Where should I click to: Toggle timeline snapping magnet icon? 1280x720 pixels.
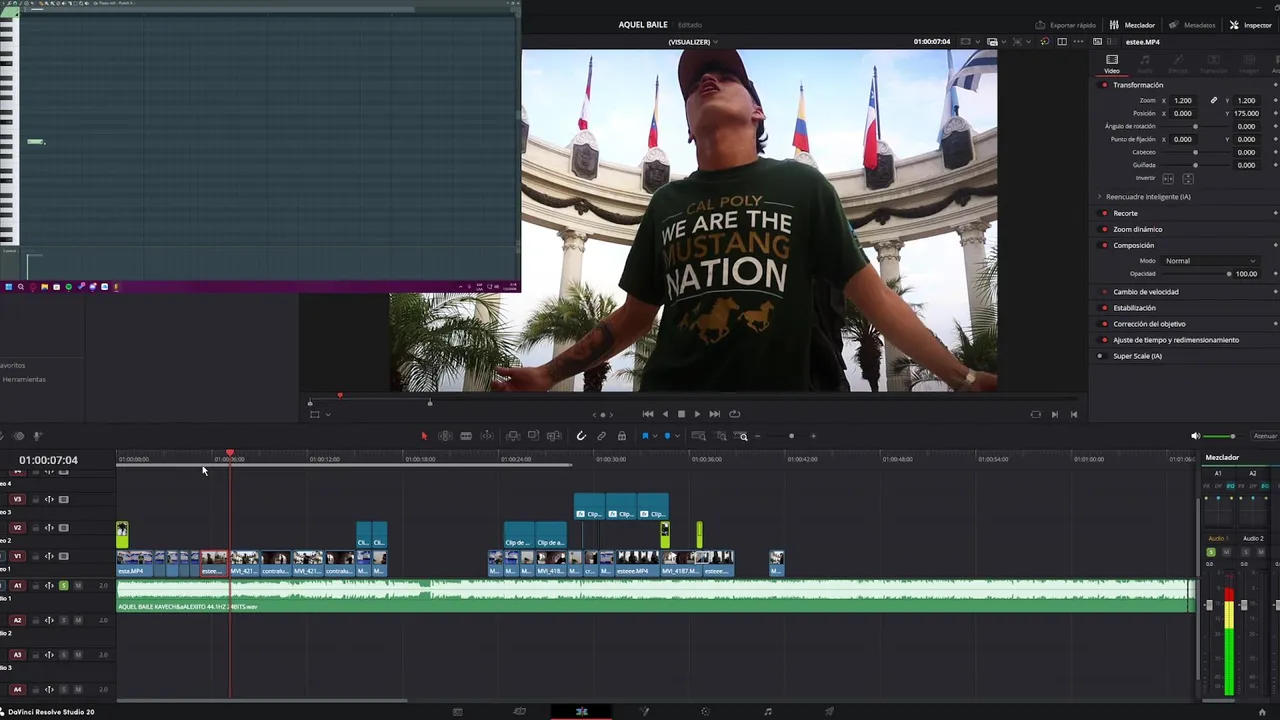click(x=581, y=436)
